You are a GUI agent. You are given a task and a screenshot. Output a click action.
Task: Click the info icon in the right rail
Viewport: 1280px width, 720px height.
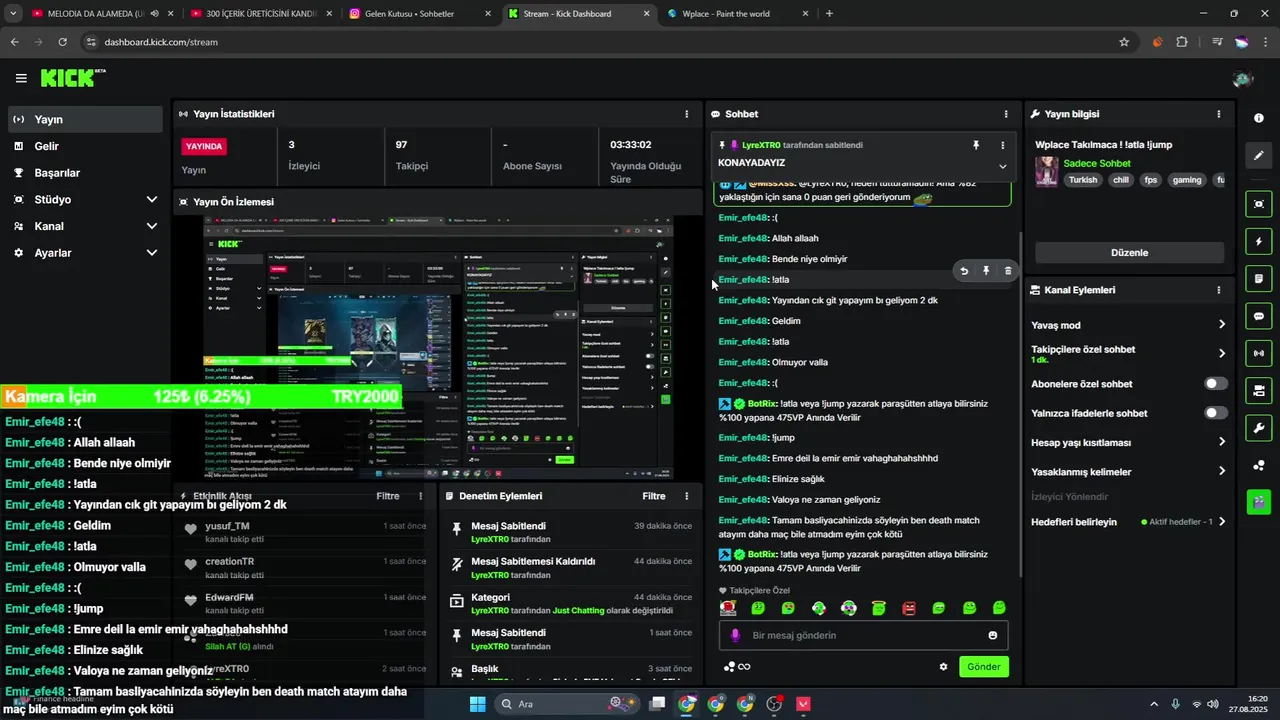coord(1258,118)
